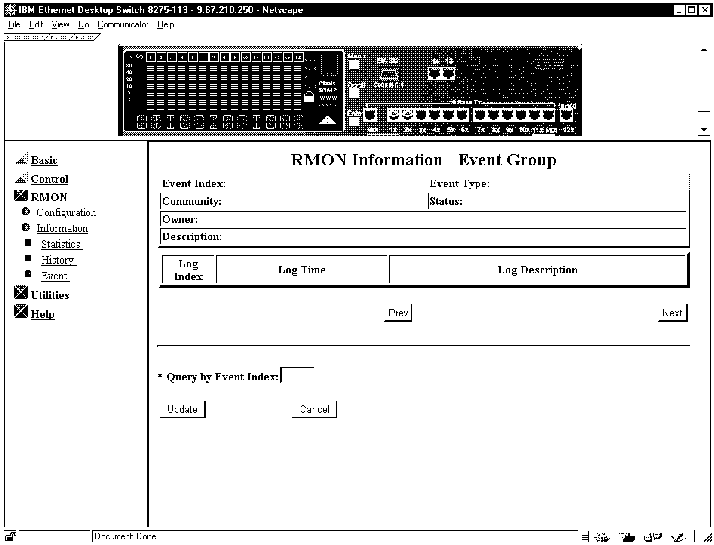Click the Query by Event Index field
This screenshot has height=545, width=714.
(297, 376)
